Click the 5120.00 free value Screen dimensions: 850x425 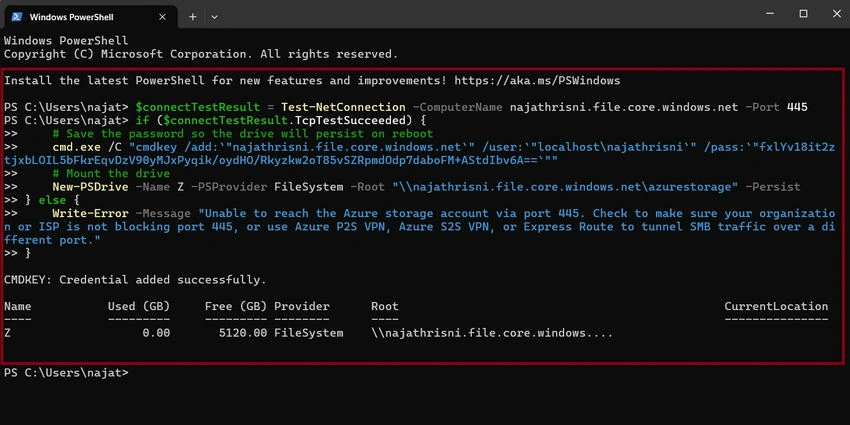[x=243, y=333]
